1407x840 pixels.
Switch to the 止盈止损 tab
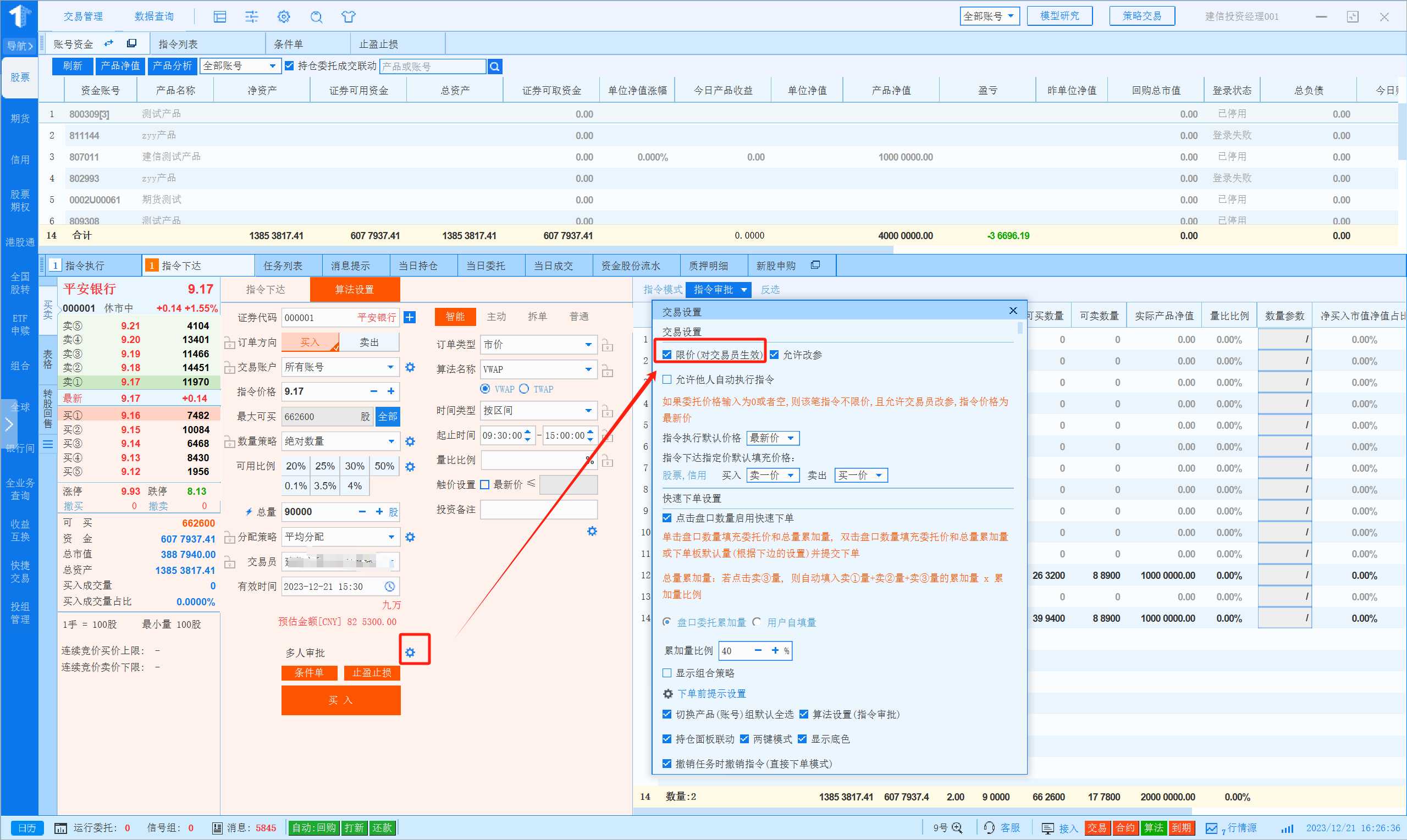click(379, 44)
